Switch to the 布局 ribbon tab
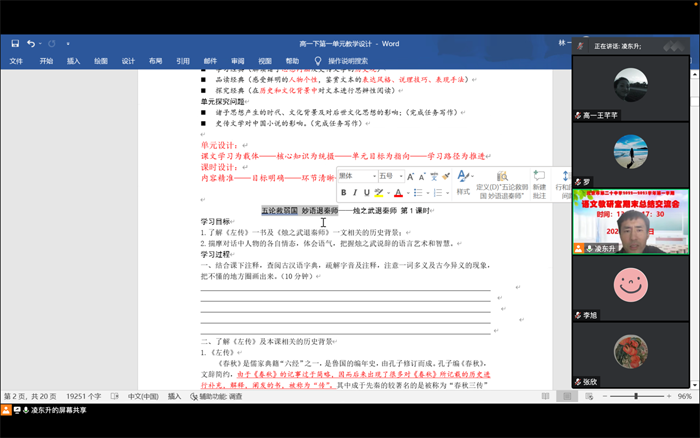Screen dimensions: 700x438 point(155,61)
